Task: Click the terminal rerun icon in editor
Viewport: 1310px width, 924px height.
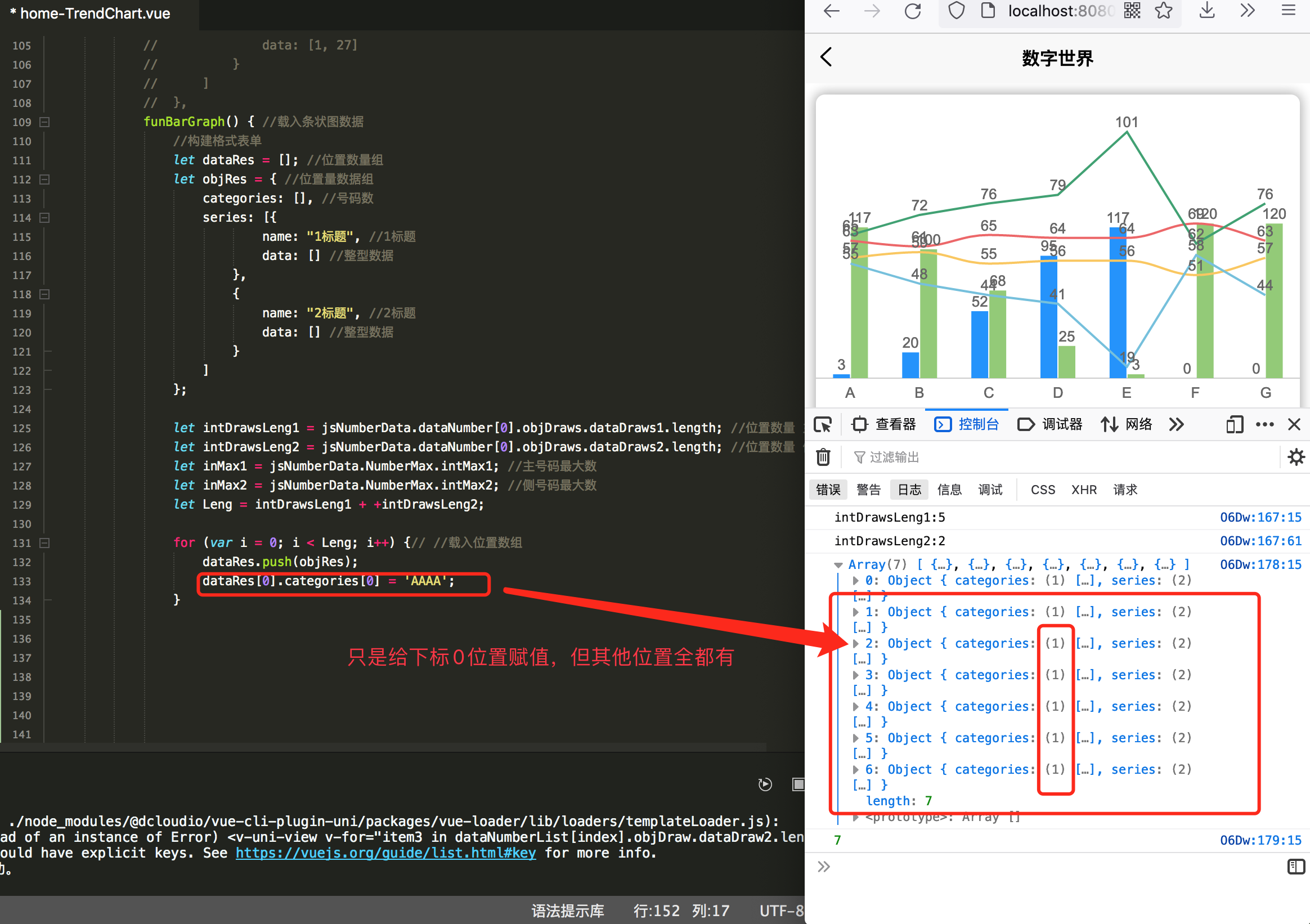Action: click(x=765, y=785)
